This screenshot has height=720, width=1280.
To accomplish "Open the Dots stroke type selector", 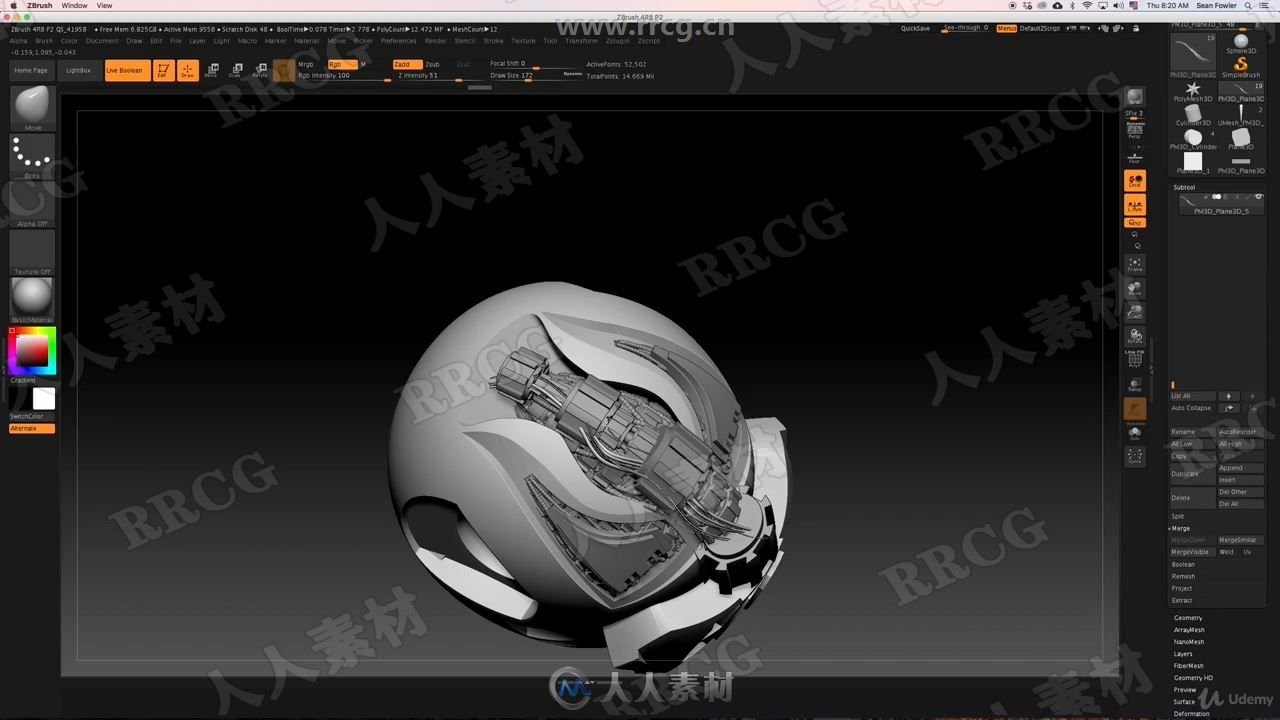I will point(33,157).
